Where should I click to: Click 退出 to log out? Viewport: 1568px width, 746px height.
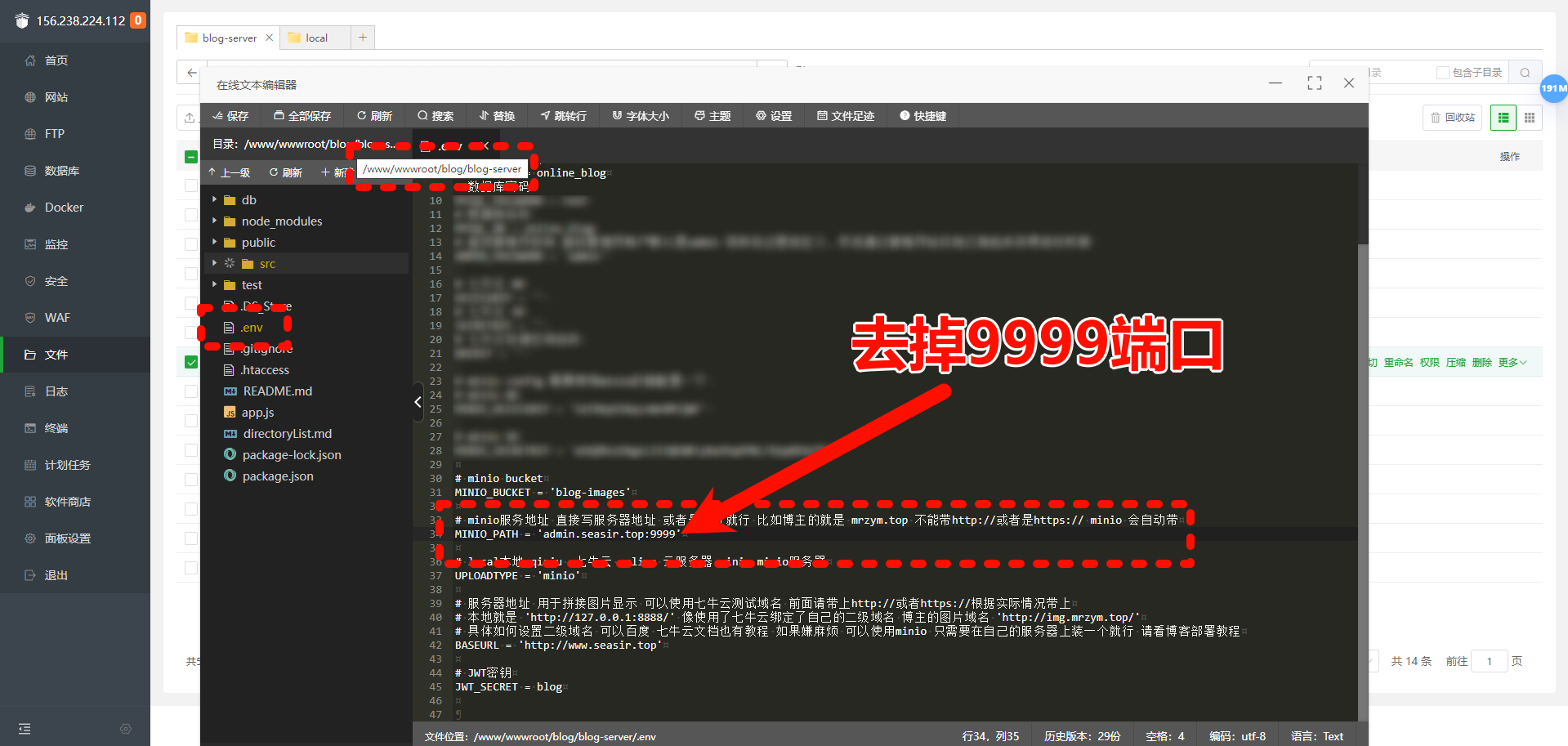tap(56, 575)
